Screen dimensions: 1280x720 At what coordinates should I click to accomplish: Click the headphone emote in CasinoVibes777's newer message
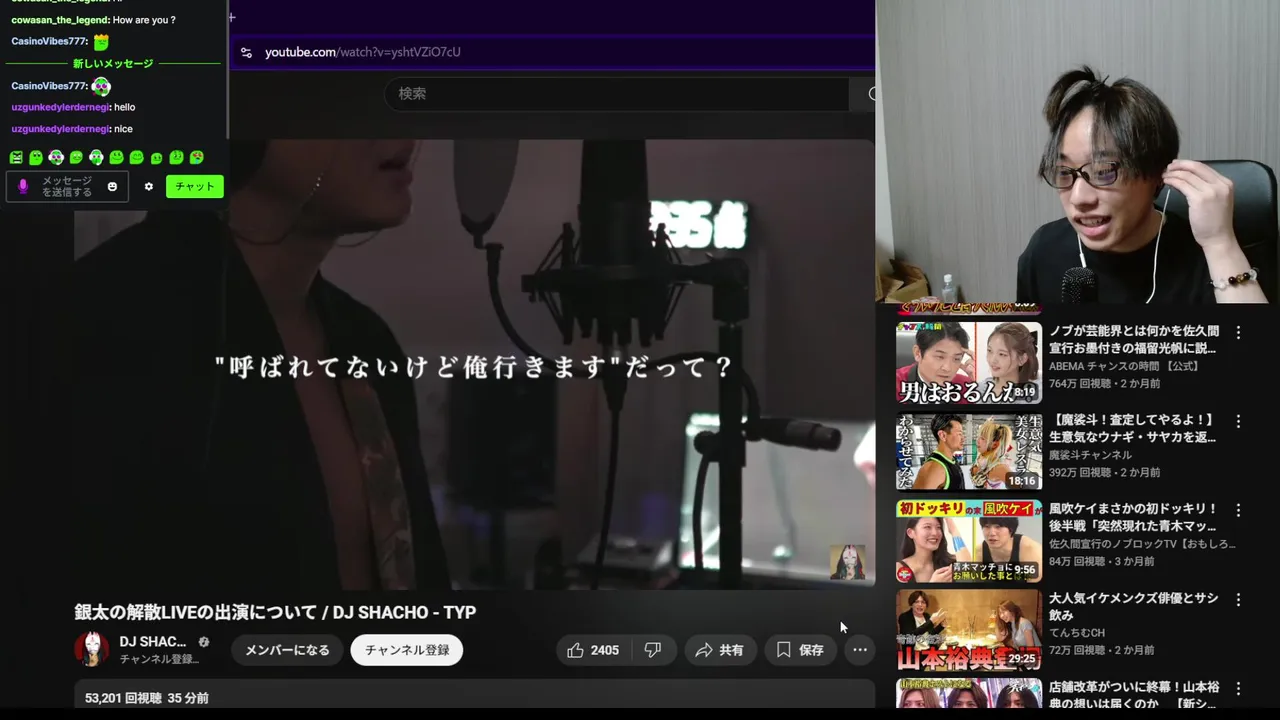[x=101, y=86]
